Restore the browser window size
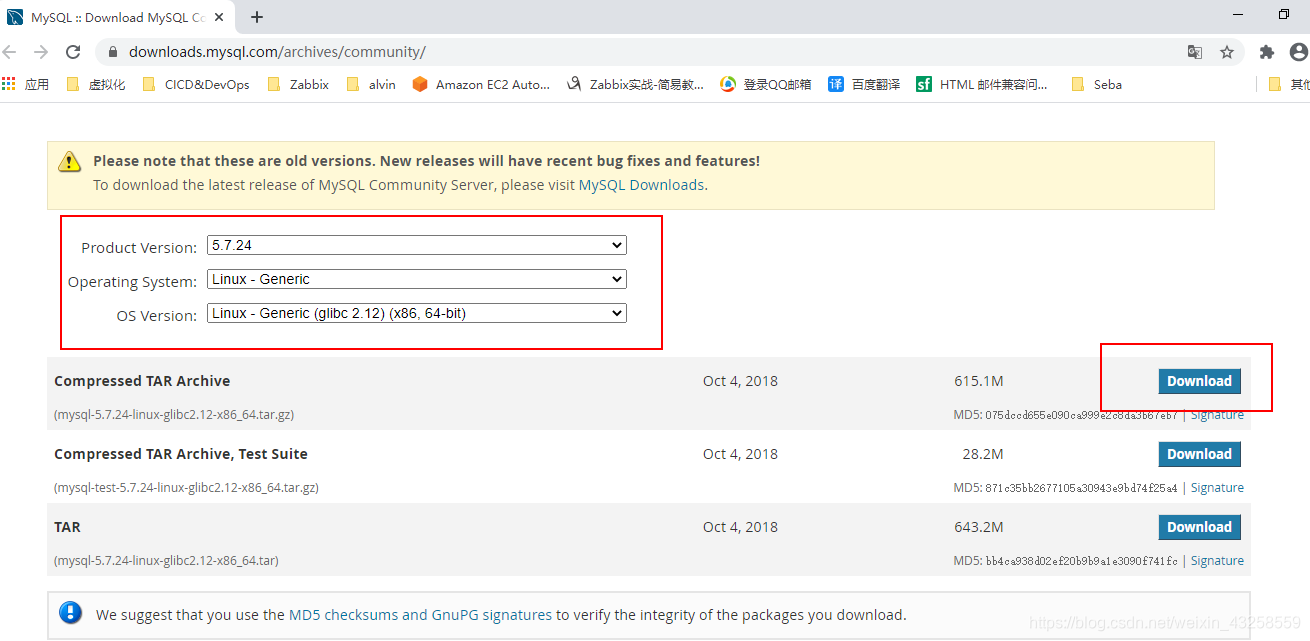Image resolution: width=1310 pixels, height=641 pixels. [x=1284, y=14]
